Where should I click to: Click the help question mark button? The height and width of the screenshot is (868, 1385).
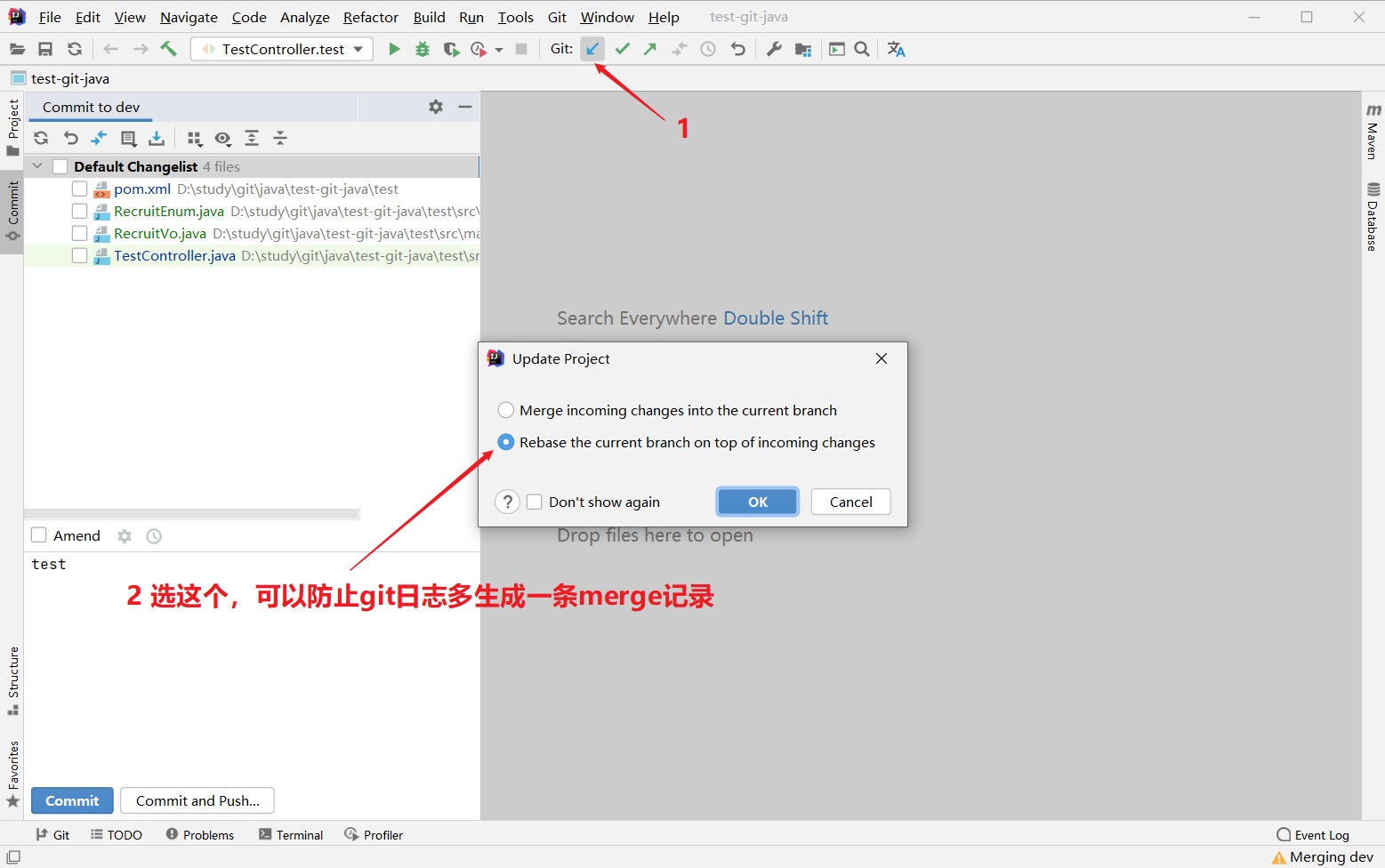tap(507, 502)
